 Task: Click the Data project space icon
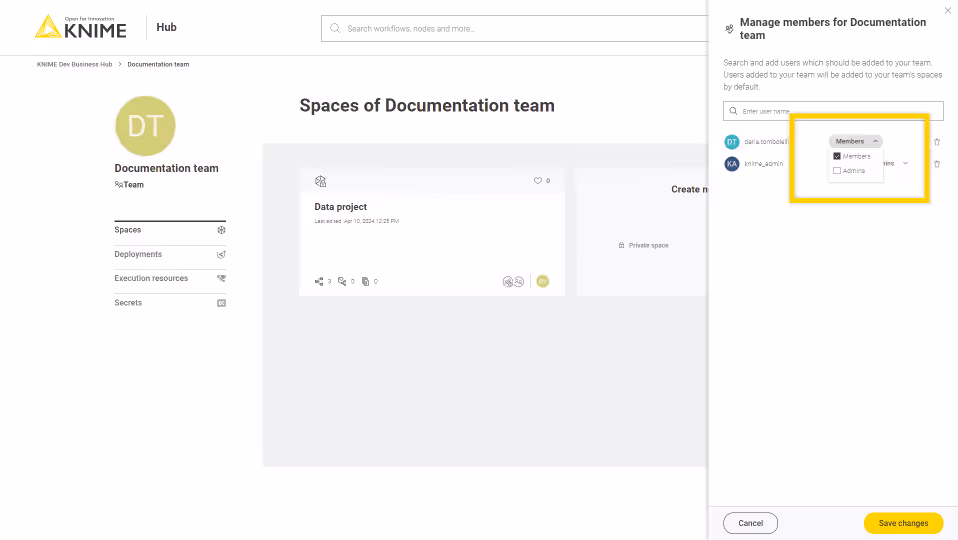pos(320,181)
